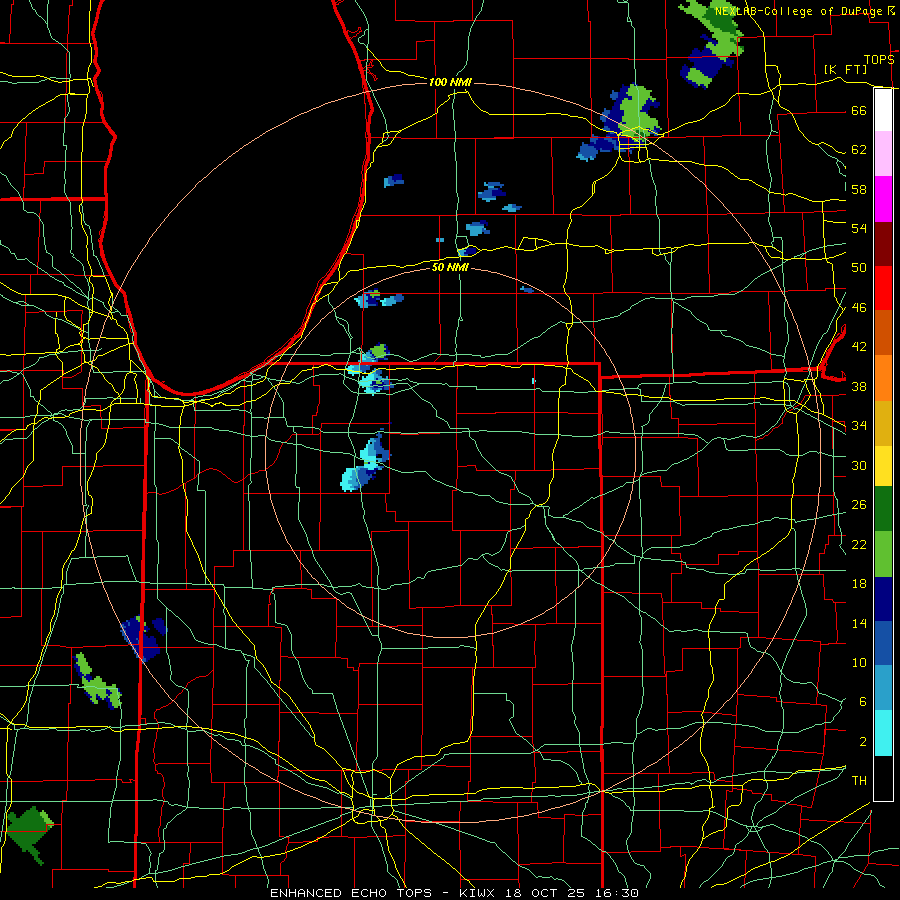The height and width of the screenshot is (900, 900).
Task: Click the "42" scale value
Action: tap(859, 347)
